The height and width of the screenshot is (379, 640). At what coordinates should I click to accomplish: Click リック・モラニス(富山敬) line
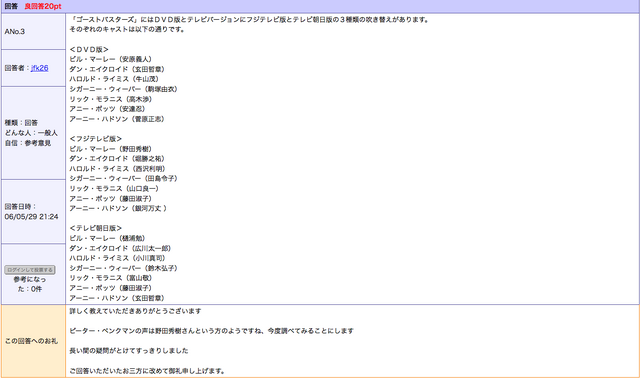(x=111, y=278)
